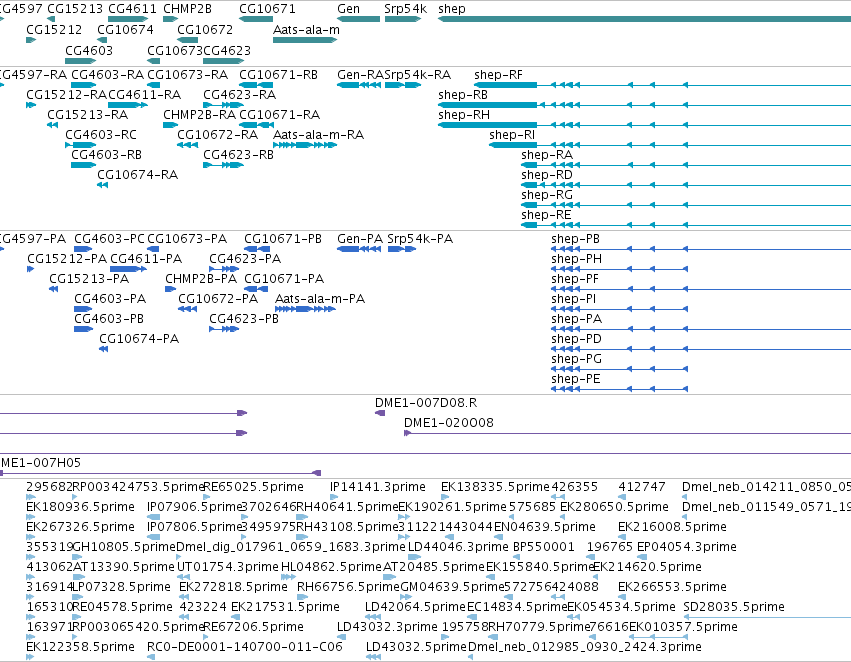Click the shep-PE protein label
Viewport: 851px width, 662px height.
click(x=575, y=379)
